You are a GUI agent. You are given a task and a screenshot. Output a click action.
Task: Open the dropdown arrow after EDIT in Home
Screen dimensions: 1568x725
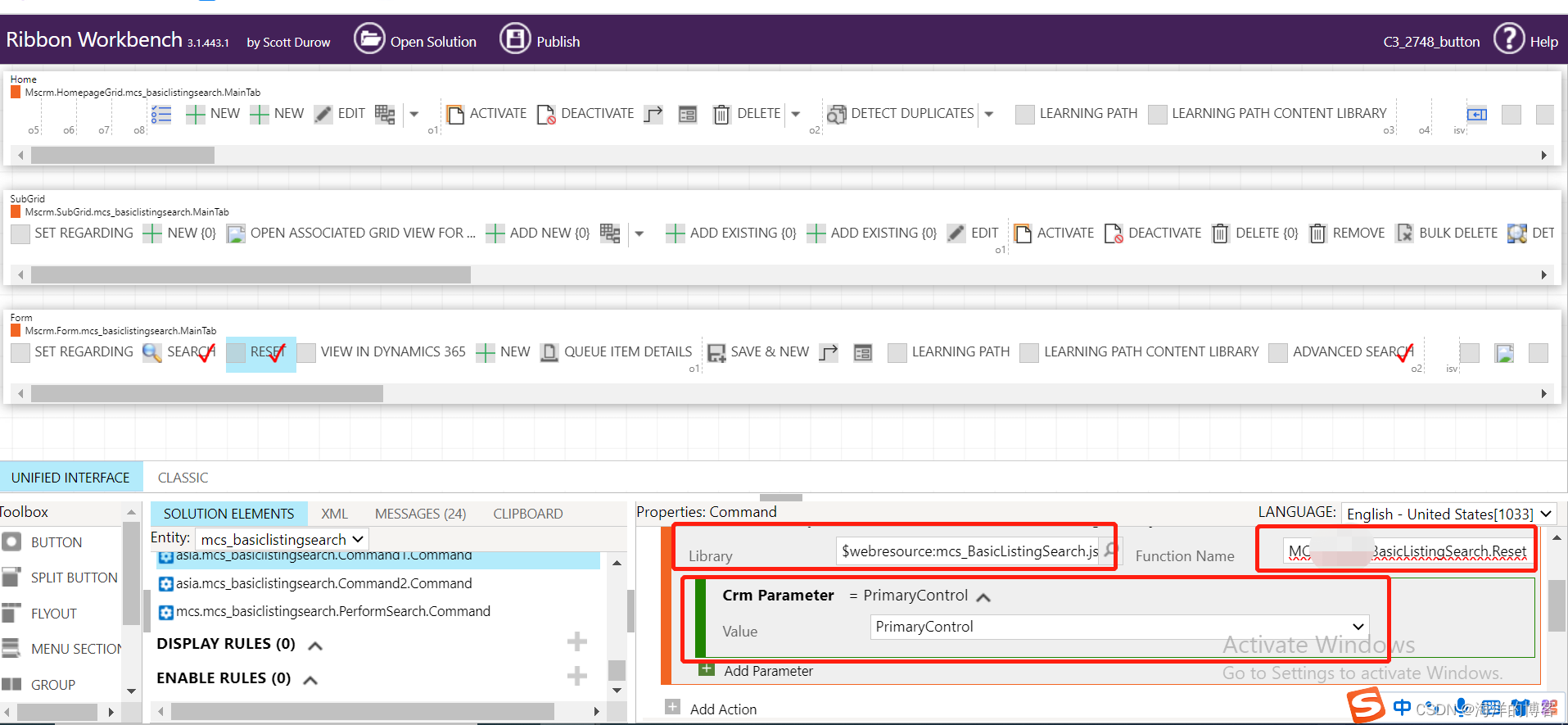[x=414, y=114]
